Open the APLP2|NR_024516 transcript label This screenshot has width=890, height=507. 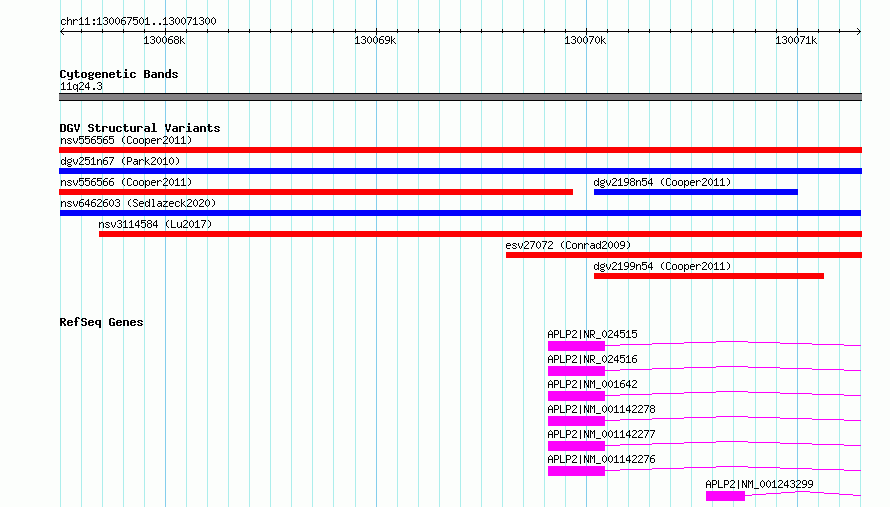pos(592,359)
